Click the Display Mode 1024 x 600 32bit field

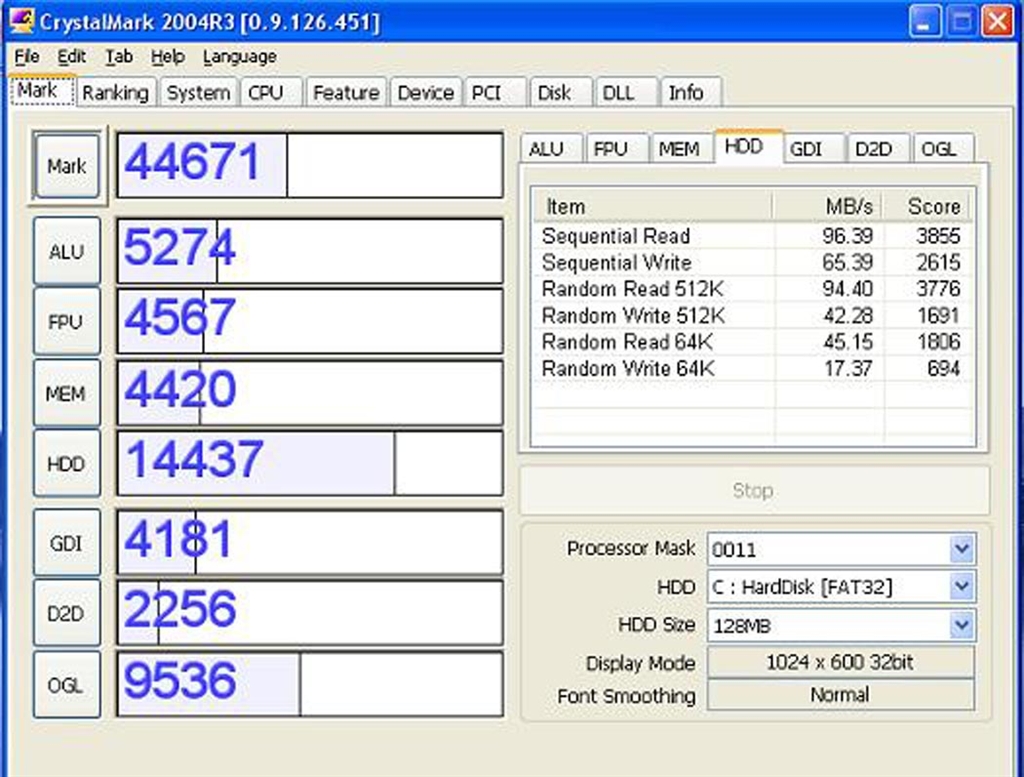point(840,663)
